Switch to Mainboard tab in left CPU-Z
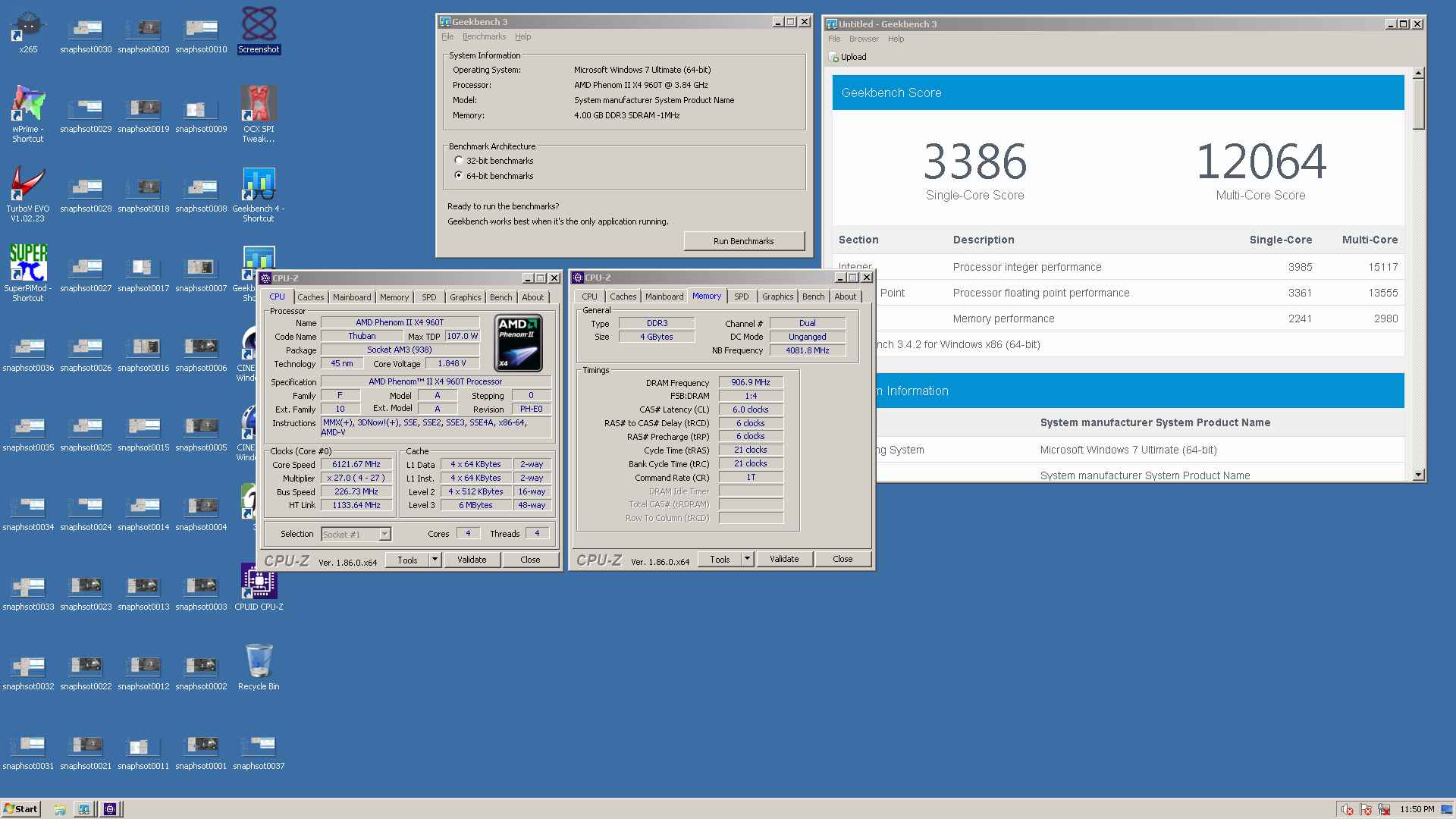The image size is (1456, 819). click(352, 297)
